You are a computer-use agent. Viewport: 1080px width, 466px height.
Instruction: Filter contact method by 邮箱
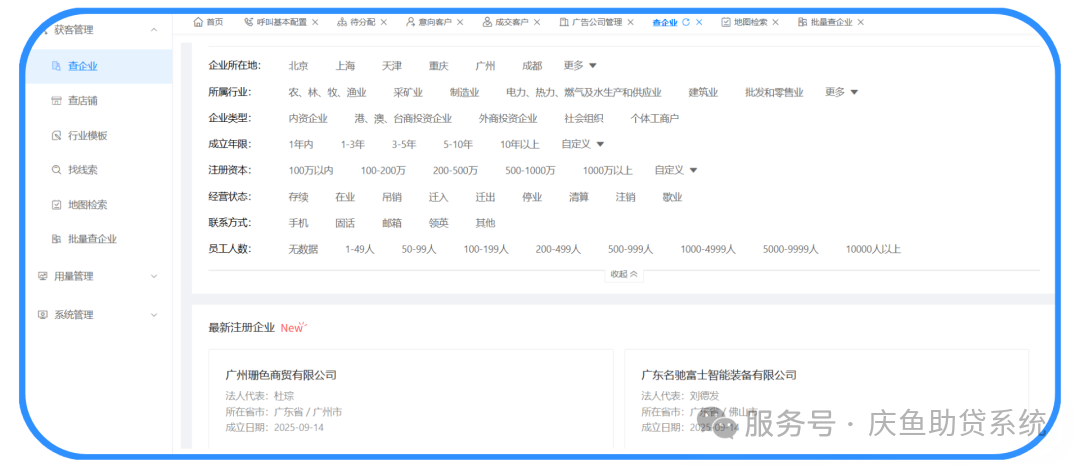392,223
